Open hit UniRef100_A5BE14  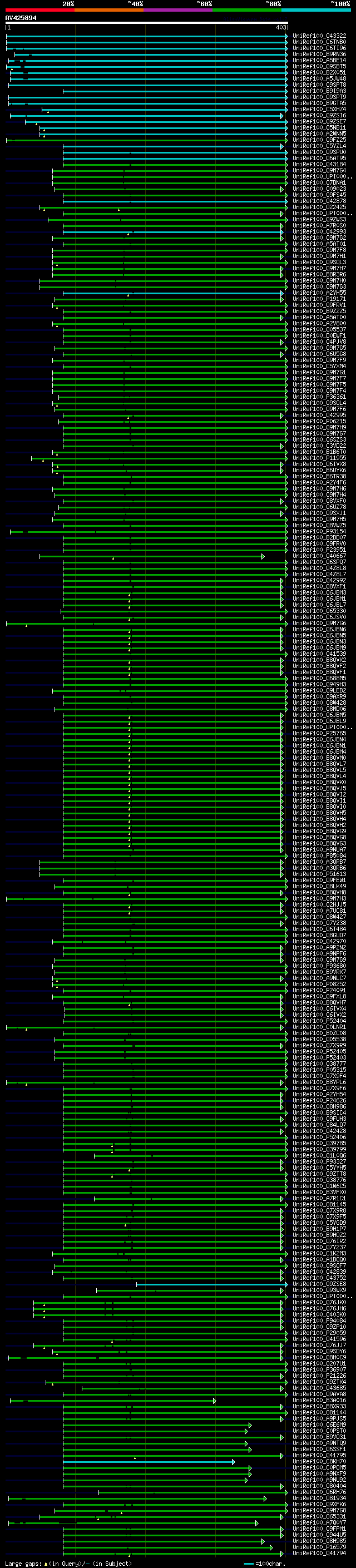319,60
